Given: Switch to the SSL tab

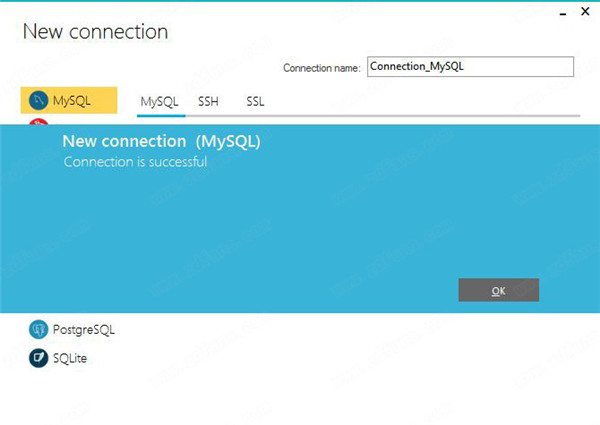Looking at the screenshot, I should click(255, 102).
